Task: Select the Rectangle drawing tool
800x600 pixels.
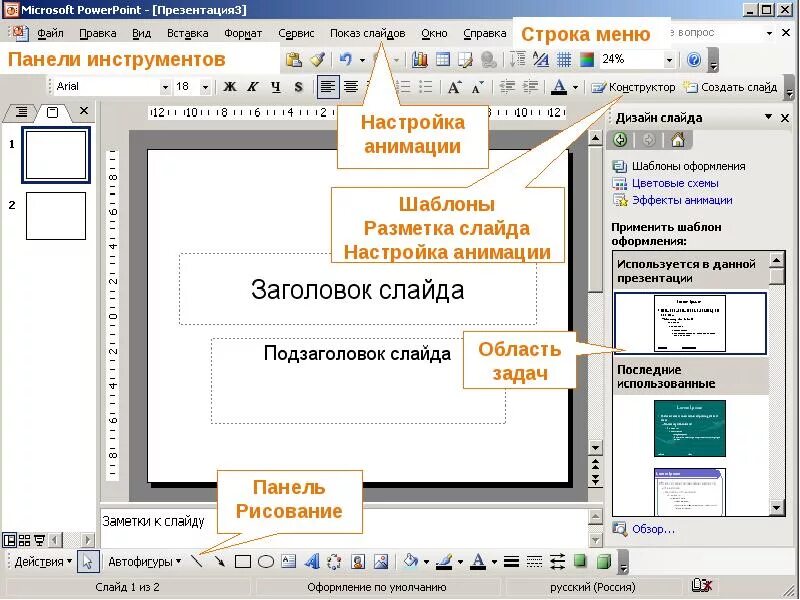Action: 243,562
